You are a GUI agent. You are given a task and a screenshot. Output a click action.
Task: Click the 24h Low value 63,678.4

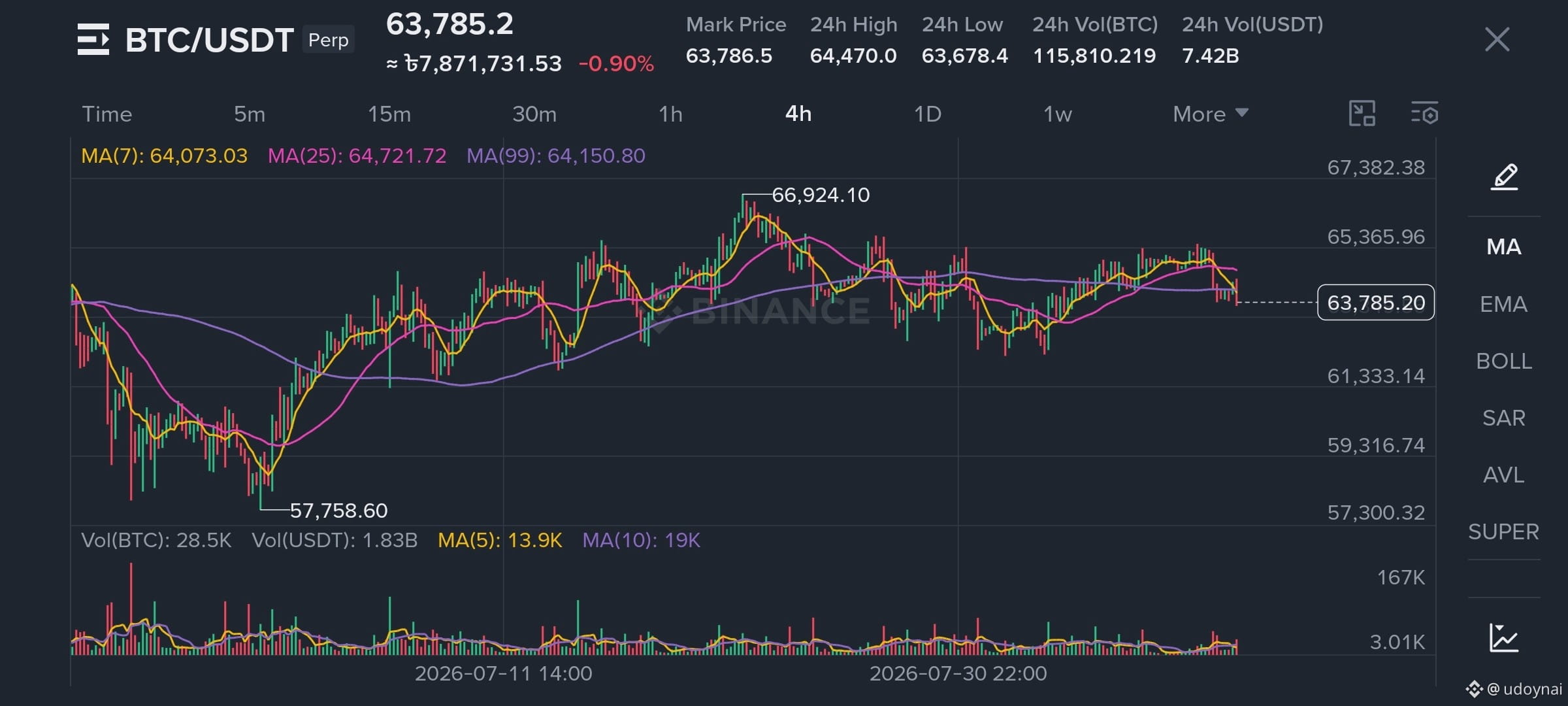[x=965, y=56]
